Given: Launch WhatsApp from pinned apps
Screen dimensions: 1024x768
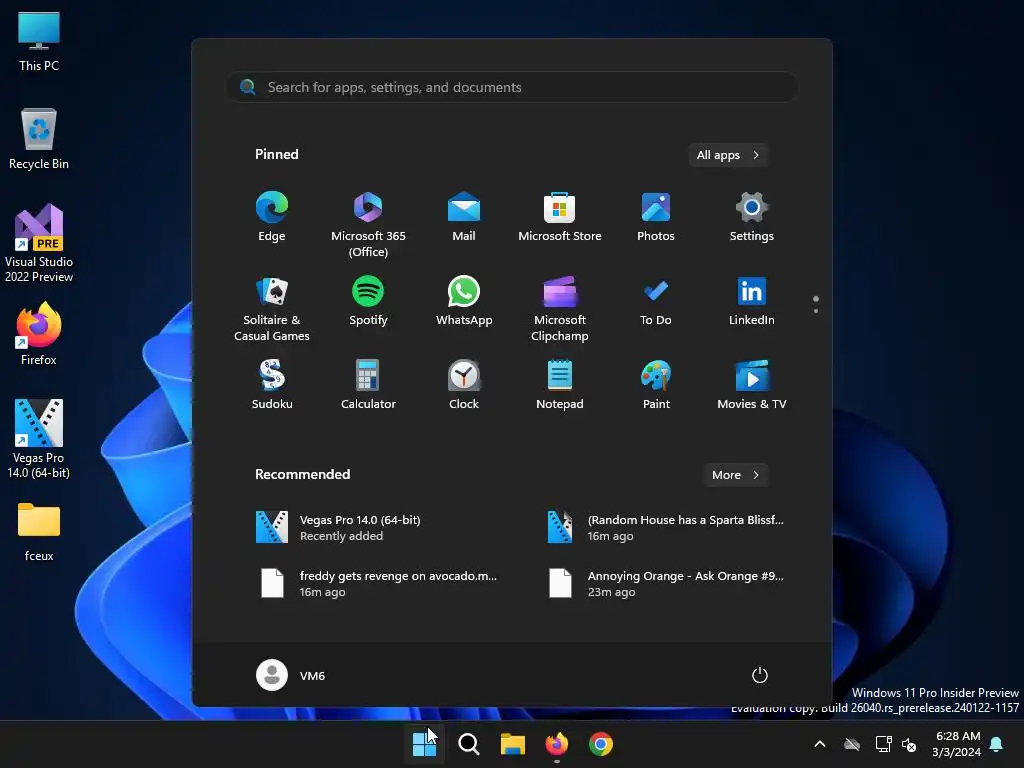Looking at the screenshot, I should pos(464,301).
